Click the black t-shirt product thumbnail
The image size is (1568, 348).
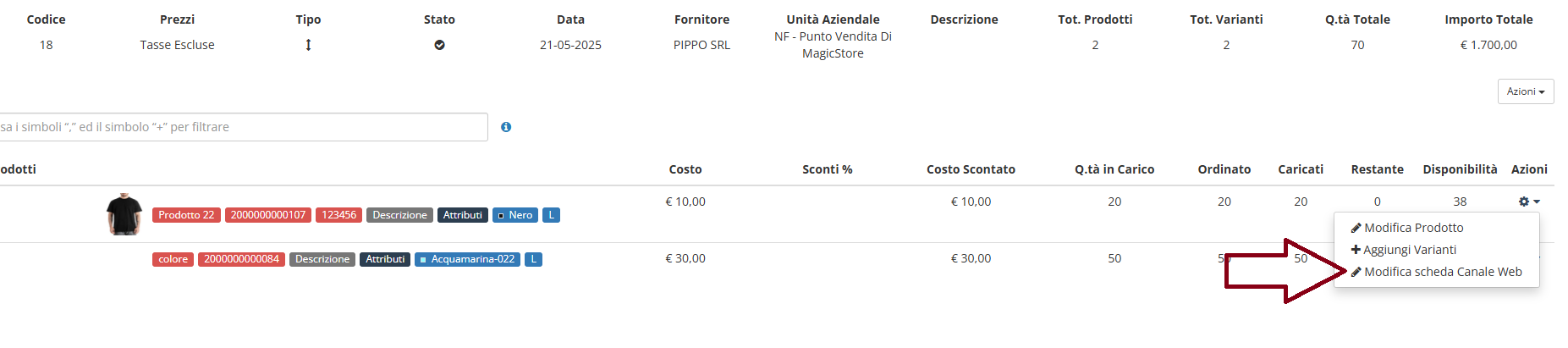(124, 214)
